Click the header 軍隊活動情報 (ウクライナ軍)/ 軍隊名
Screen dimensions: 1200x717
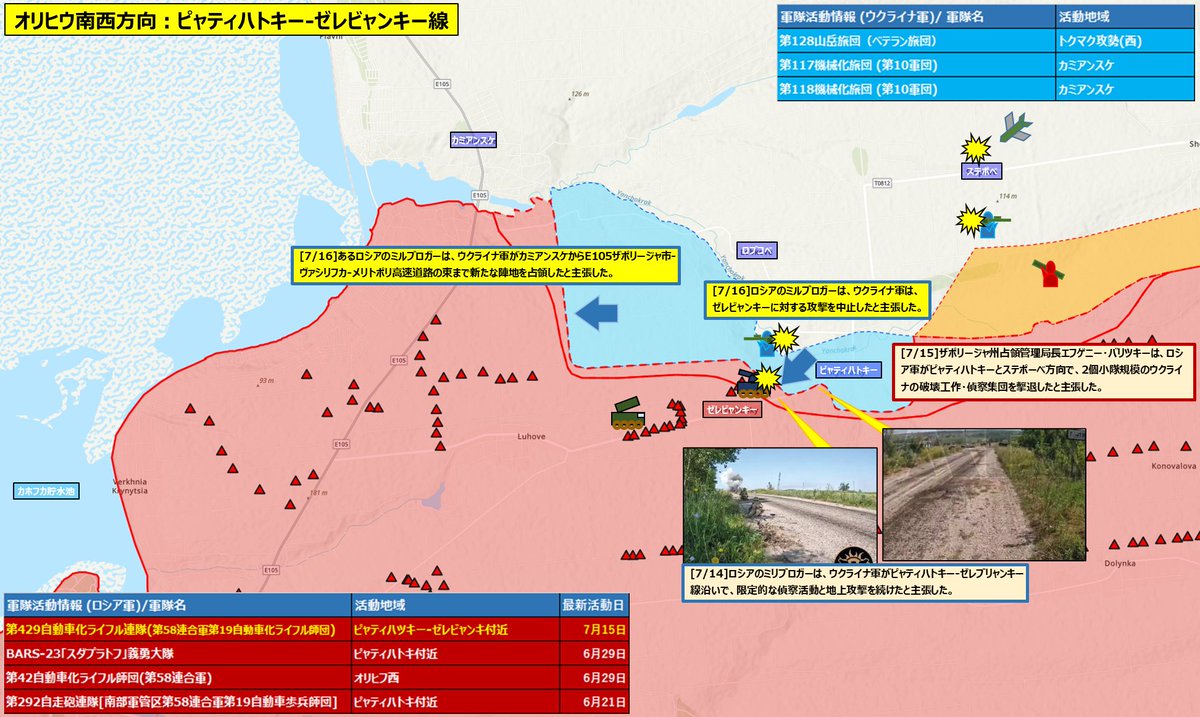coord(916,18)
